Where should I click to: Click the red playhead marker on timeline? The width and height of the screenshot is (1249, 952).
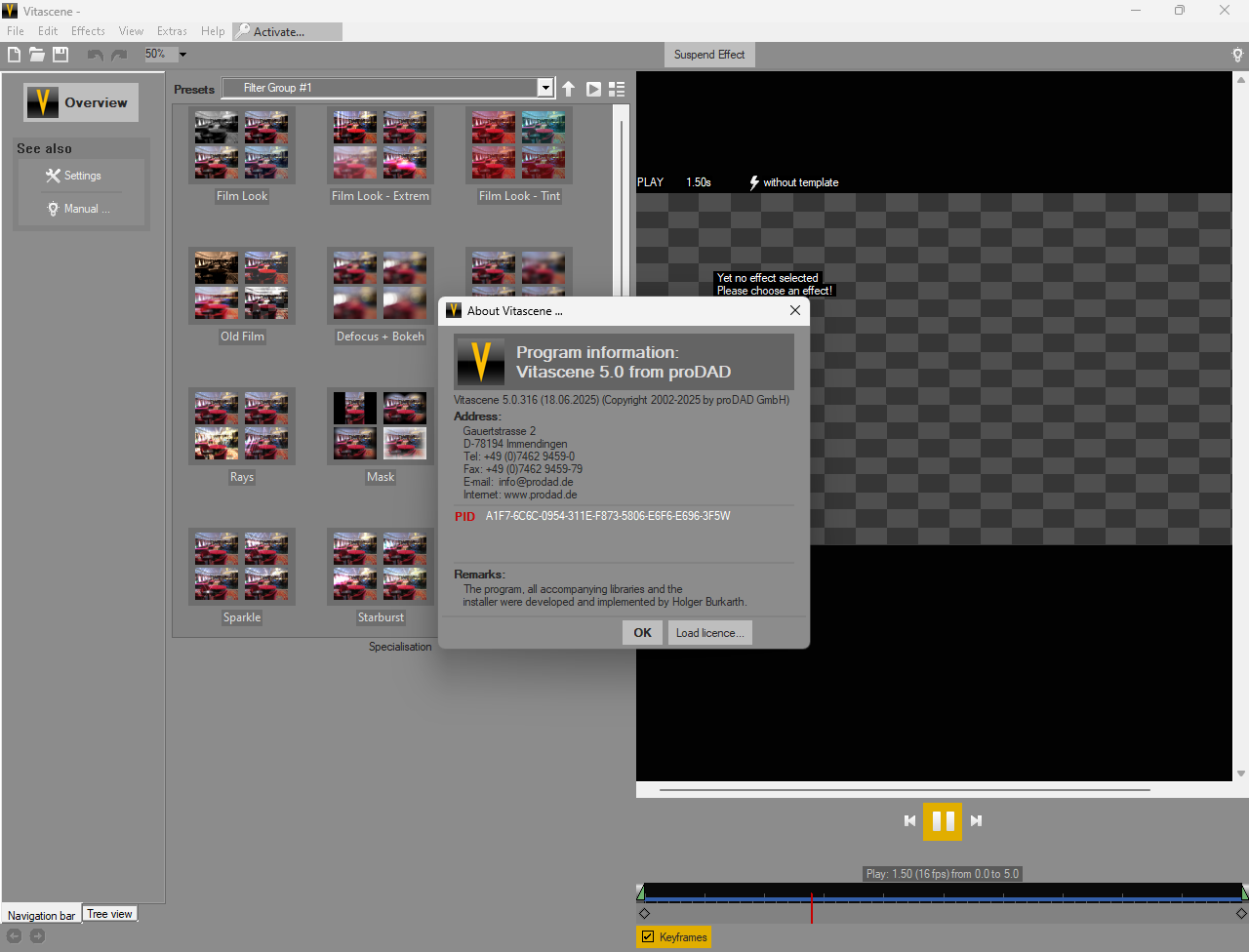(x=811, y=907)
